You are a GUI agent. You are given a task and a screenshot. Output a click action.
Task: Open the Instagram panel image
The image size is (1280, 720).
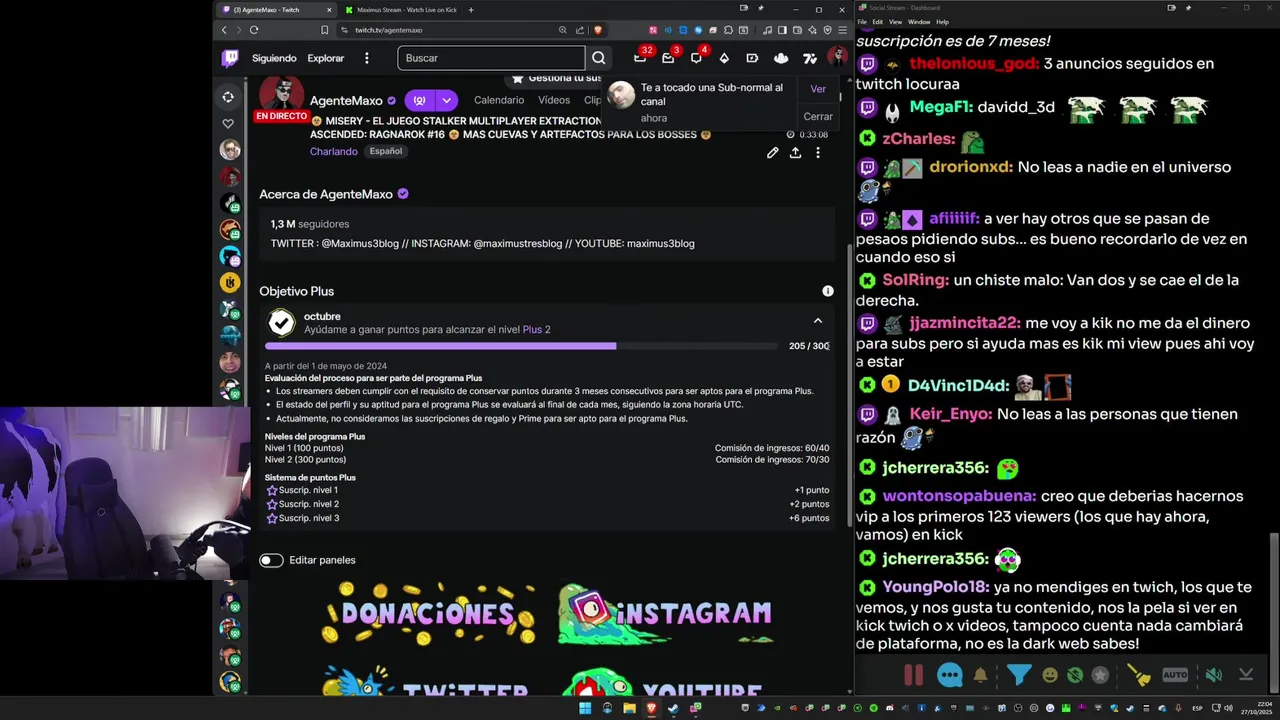click(665, 613)
